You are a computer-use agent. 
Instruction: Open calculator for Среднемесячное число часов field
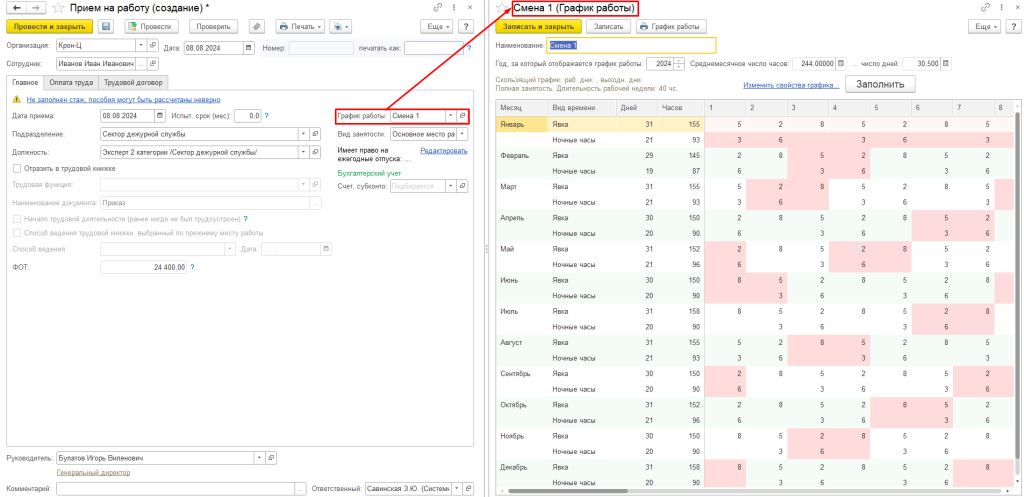840,64
